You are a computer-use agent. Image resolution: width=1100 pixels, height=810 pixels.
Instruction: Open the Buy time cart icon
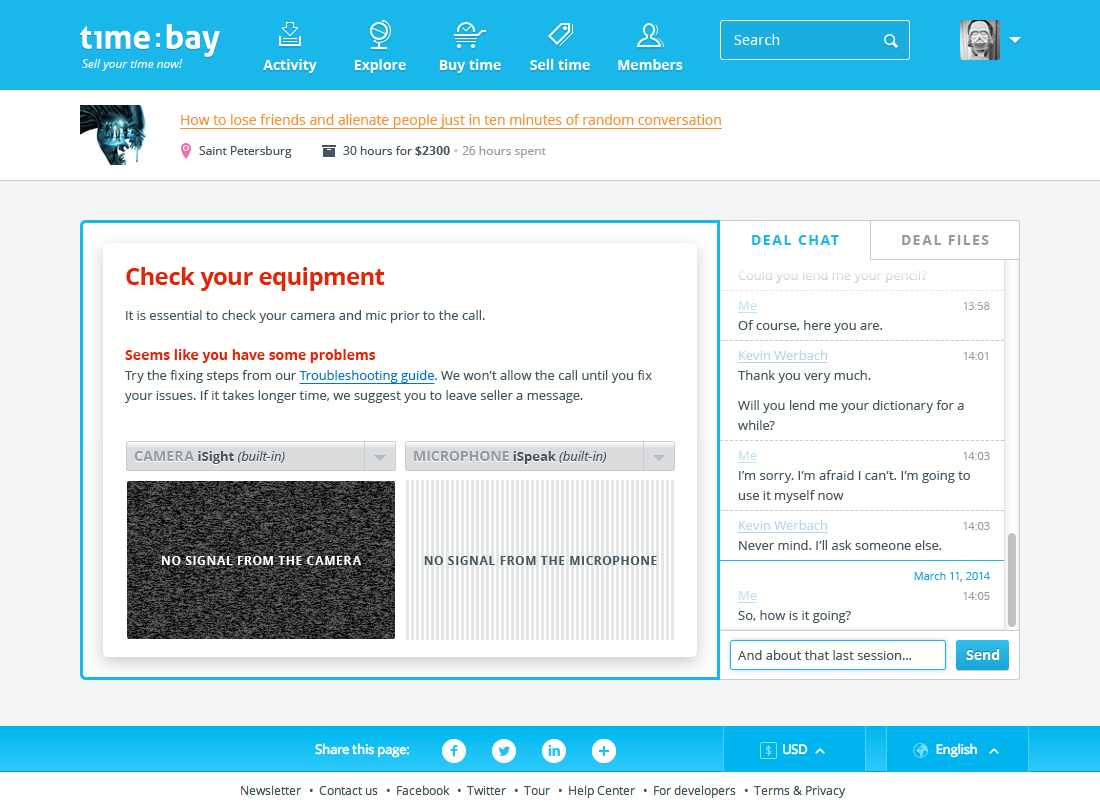(469, 34)
